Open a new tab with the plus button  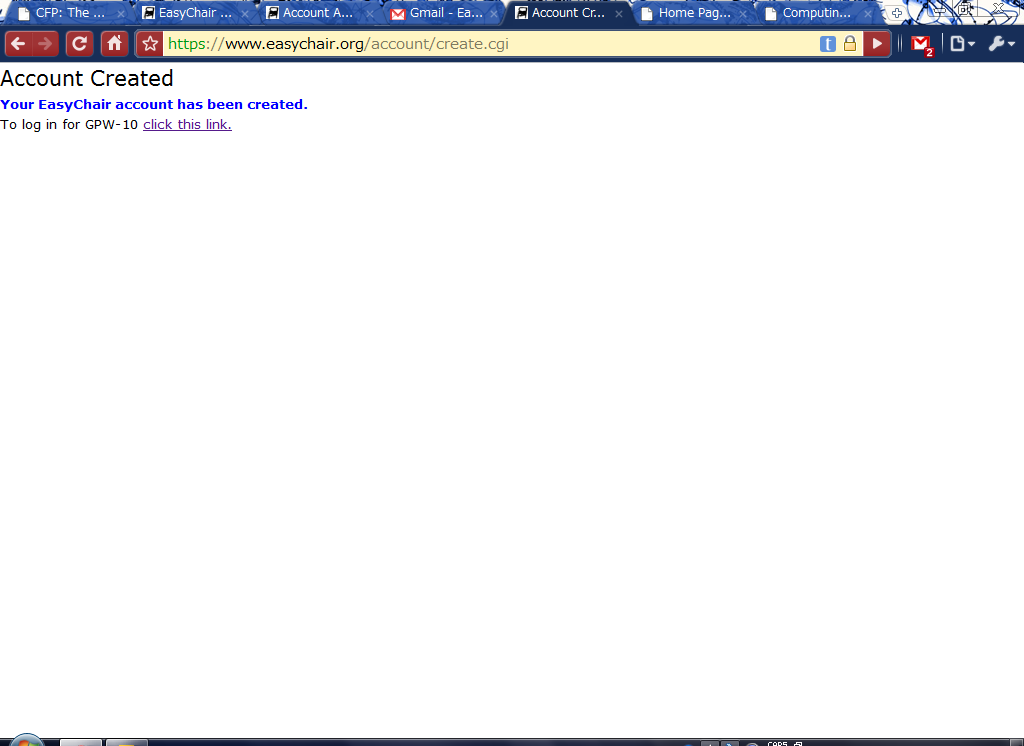[x=897, y=13]
